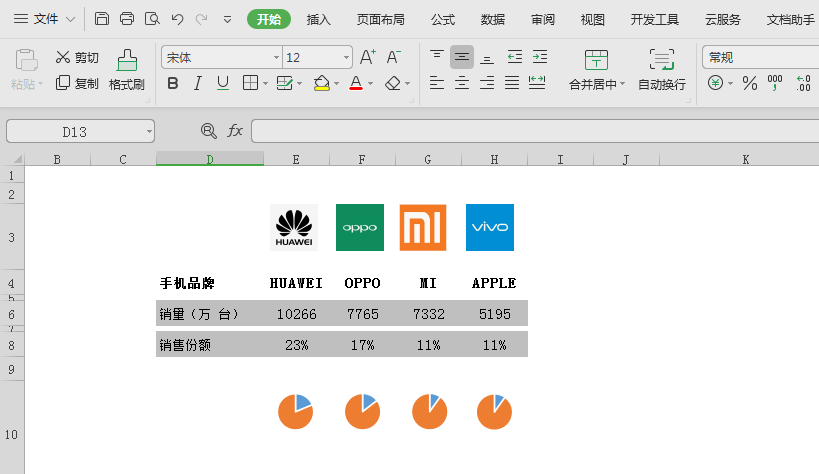The height and width of the screenshot is (474, 819).
Task: Expand the chevron beside 文件
Action: pos(71,20)
